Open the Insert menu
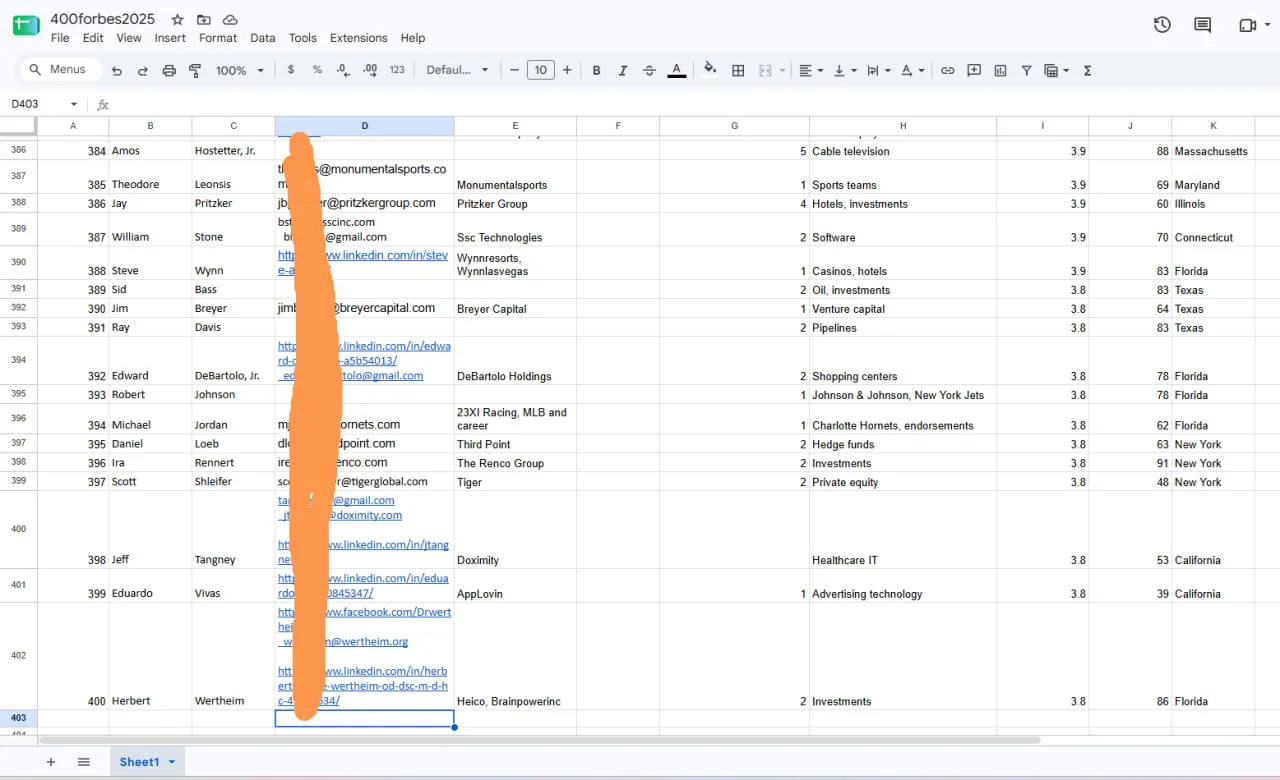Image resolution: width=1280 pixels, height=780 pixels. tap(170, 38)
